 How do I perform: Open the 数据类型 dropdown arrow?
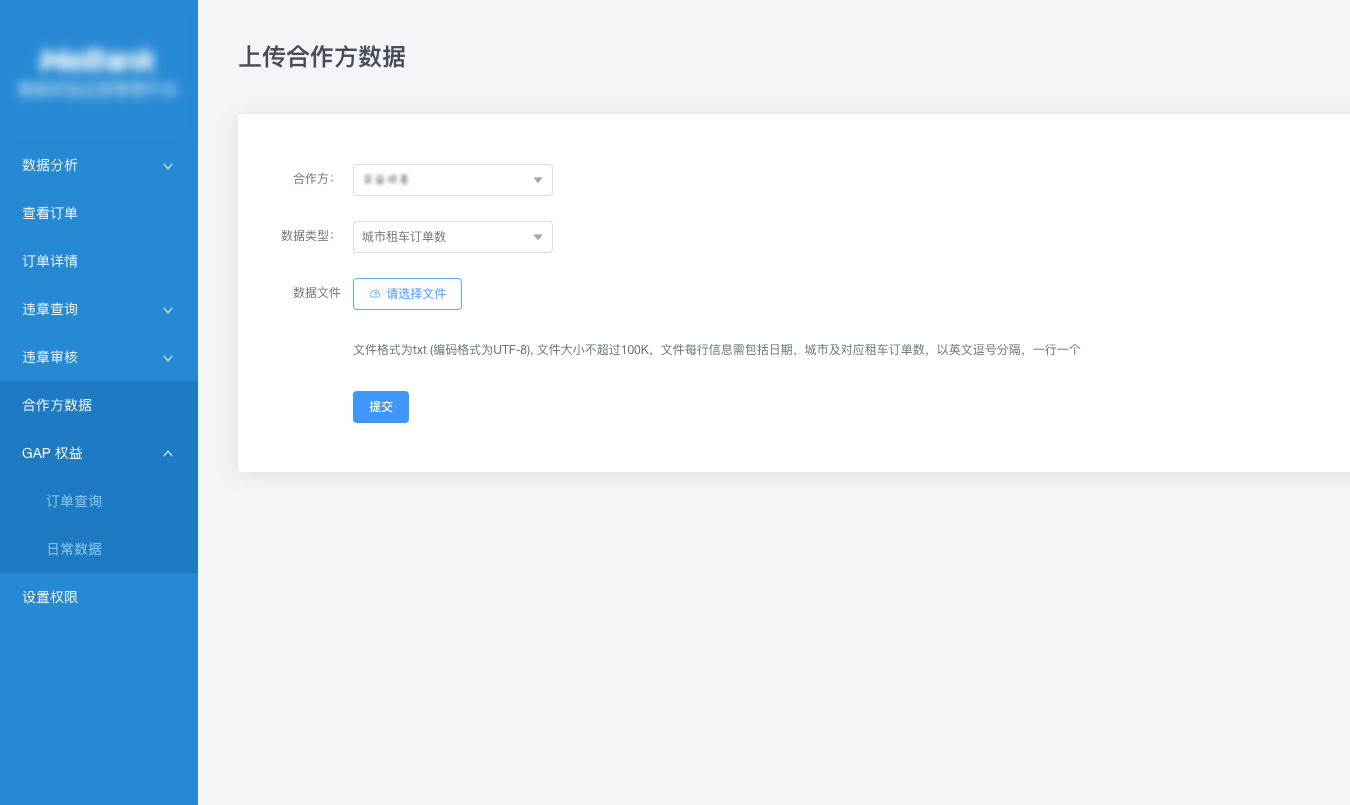[537, 237]
